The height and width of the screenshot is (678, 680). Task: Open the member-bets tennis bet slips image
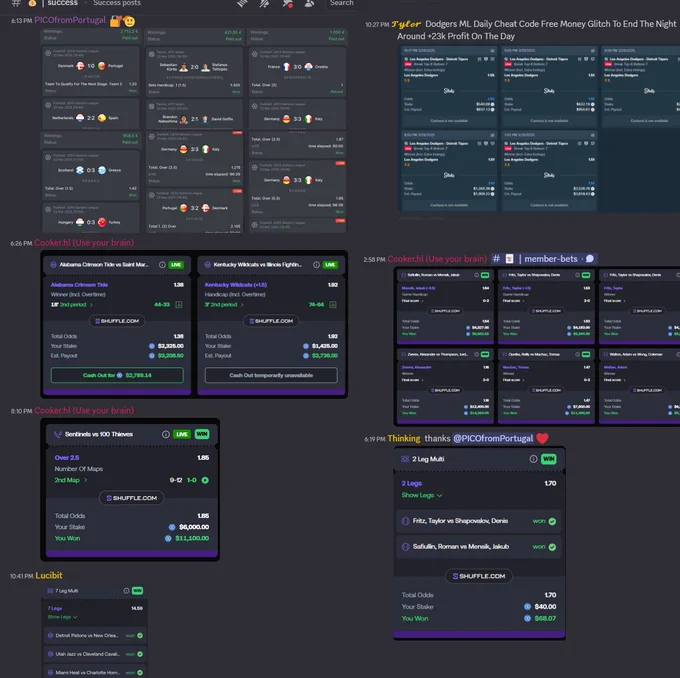click(537, 346)
